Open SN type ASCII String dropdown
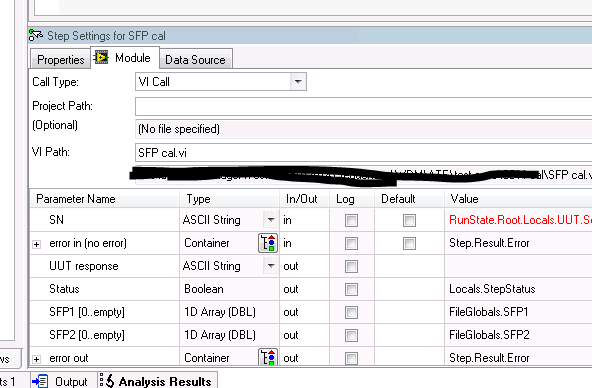Viewport: 592px width, 388px height. pos(271,220)
